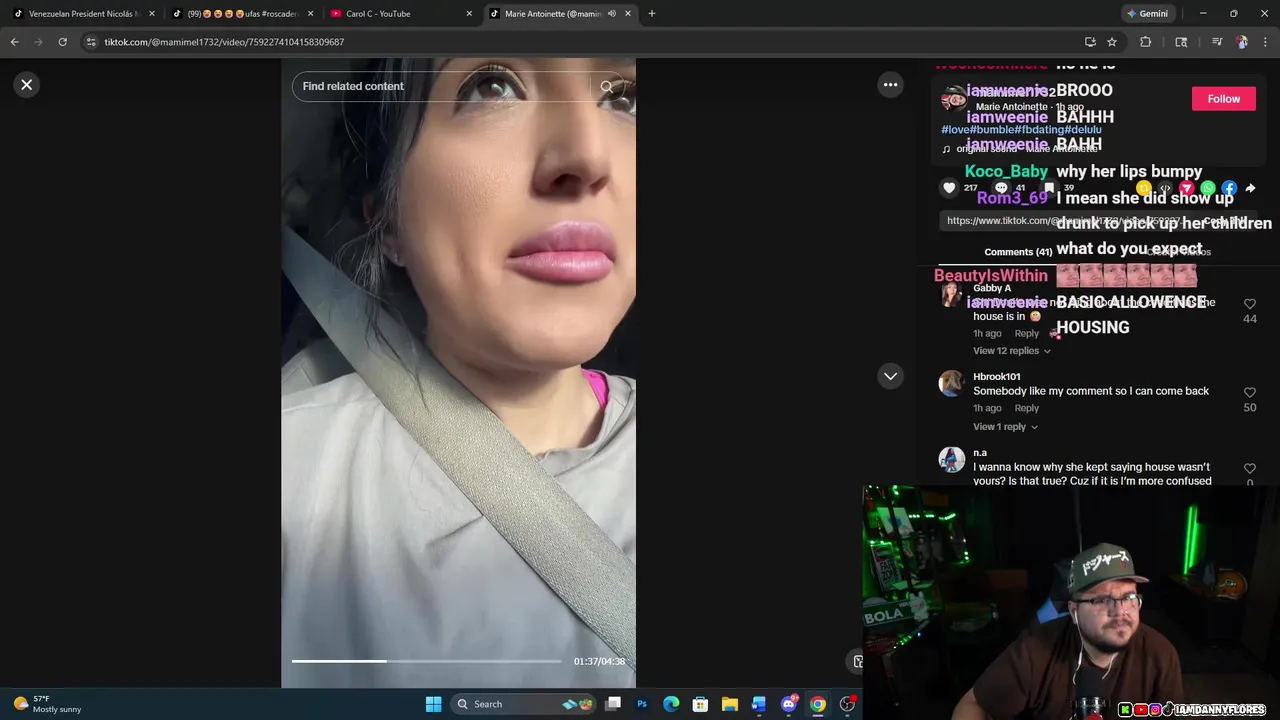The image size is (1280, 720).
Task: Click the tiktok.com address bar
Action: [580, 42]
